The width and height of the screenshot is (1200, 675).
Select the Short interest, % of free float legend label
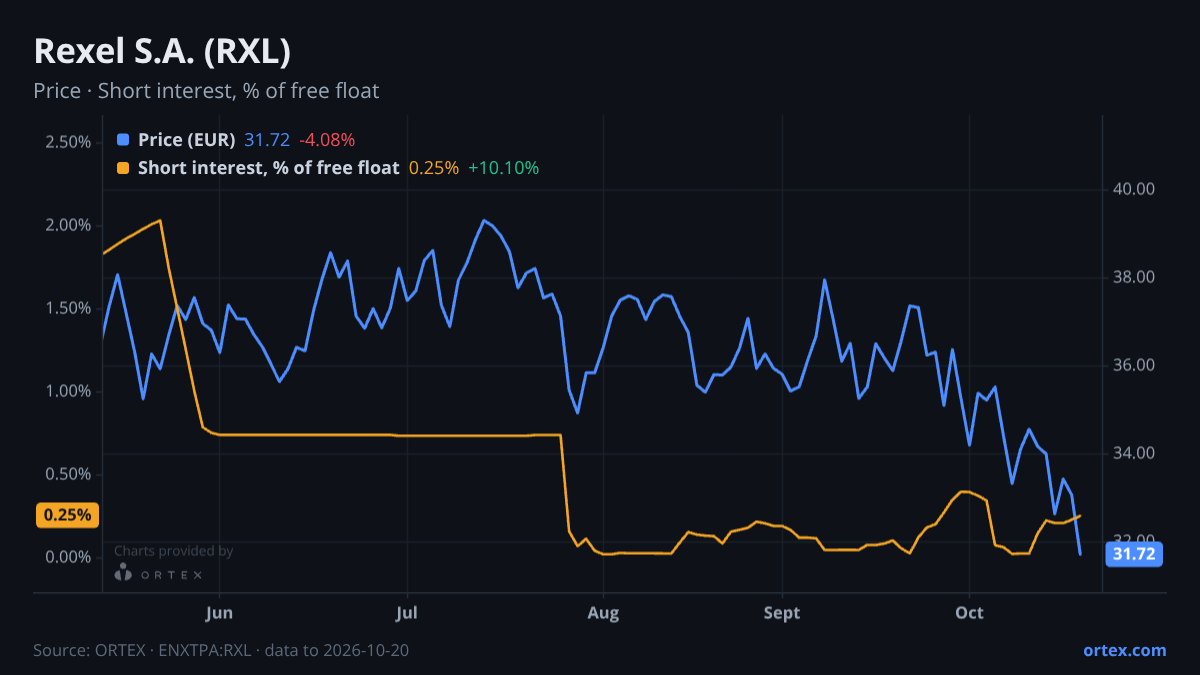click(x=268, y=168)
